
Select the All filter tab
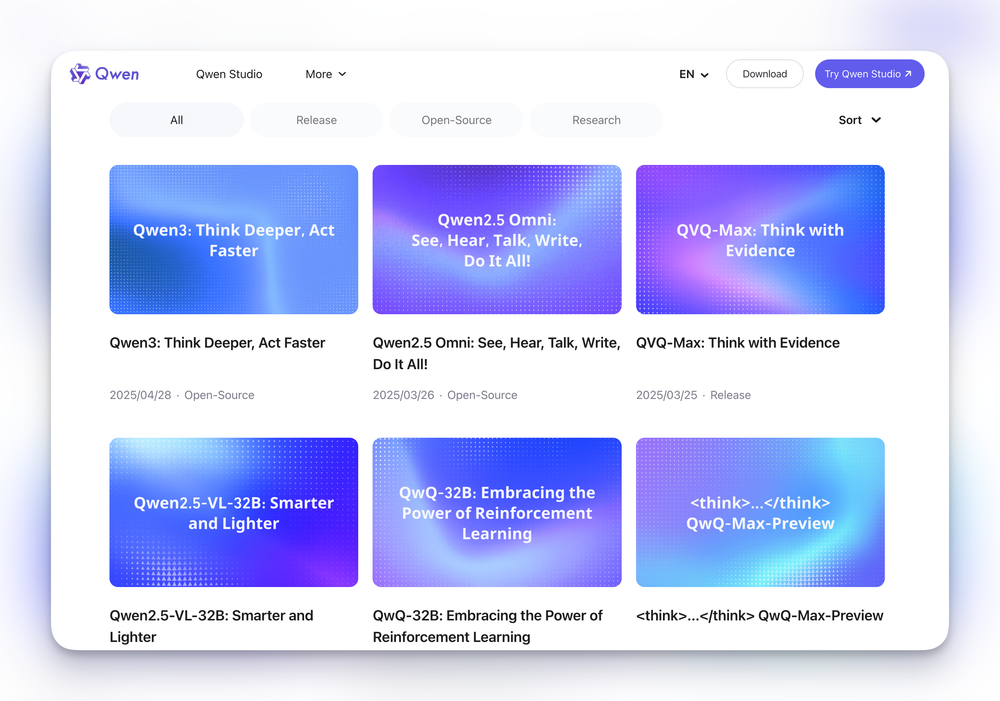click(177, 120)
